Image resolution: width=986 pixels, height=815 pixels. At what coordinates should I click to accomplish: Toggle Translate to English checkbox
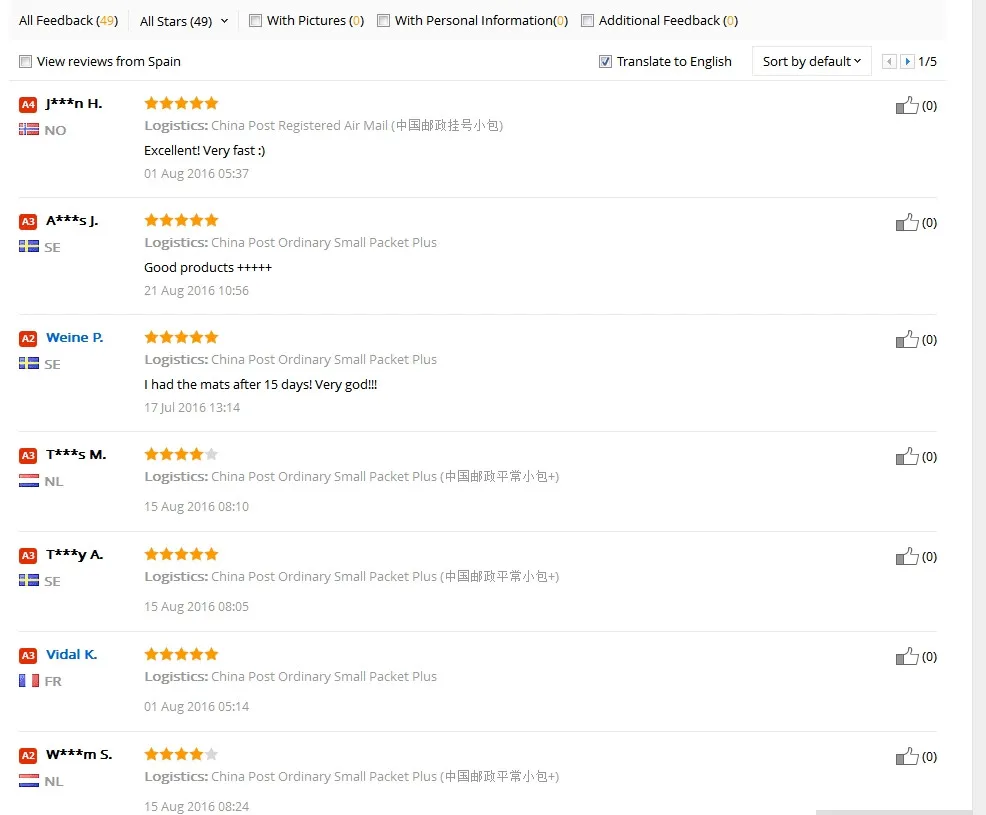(x=605, y=62)
